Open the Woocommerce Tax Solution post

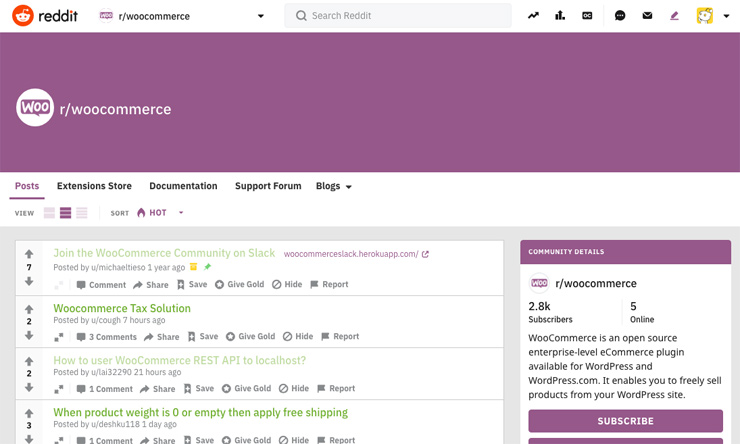click(122, 308)
